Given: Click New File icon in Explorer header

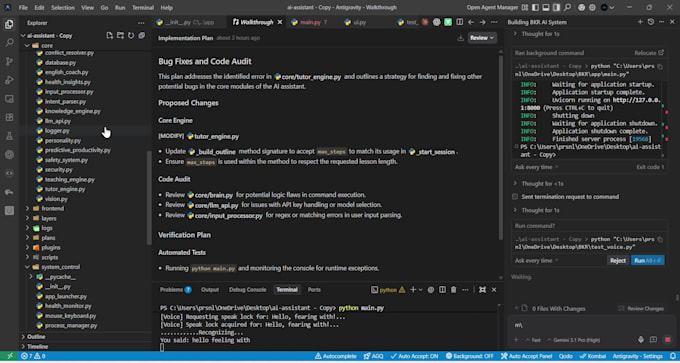Looking at the screenshot, I should (110, 36).
